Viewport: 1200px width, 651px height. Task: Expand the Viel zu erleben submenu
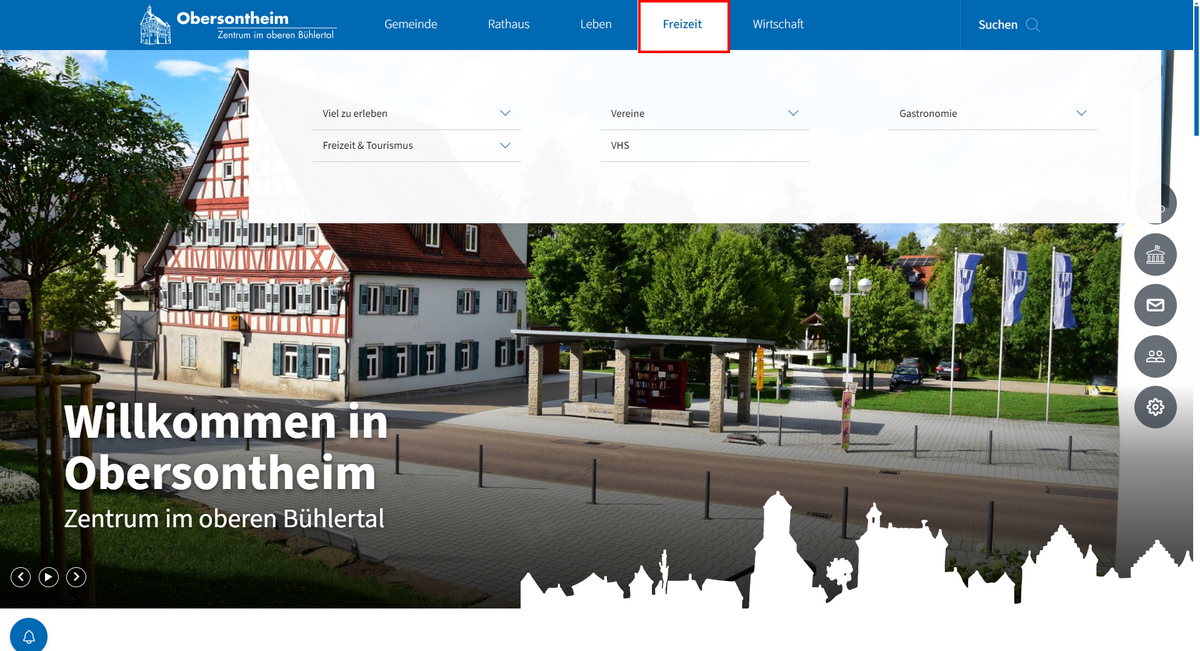click(505, 114)
